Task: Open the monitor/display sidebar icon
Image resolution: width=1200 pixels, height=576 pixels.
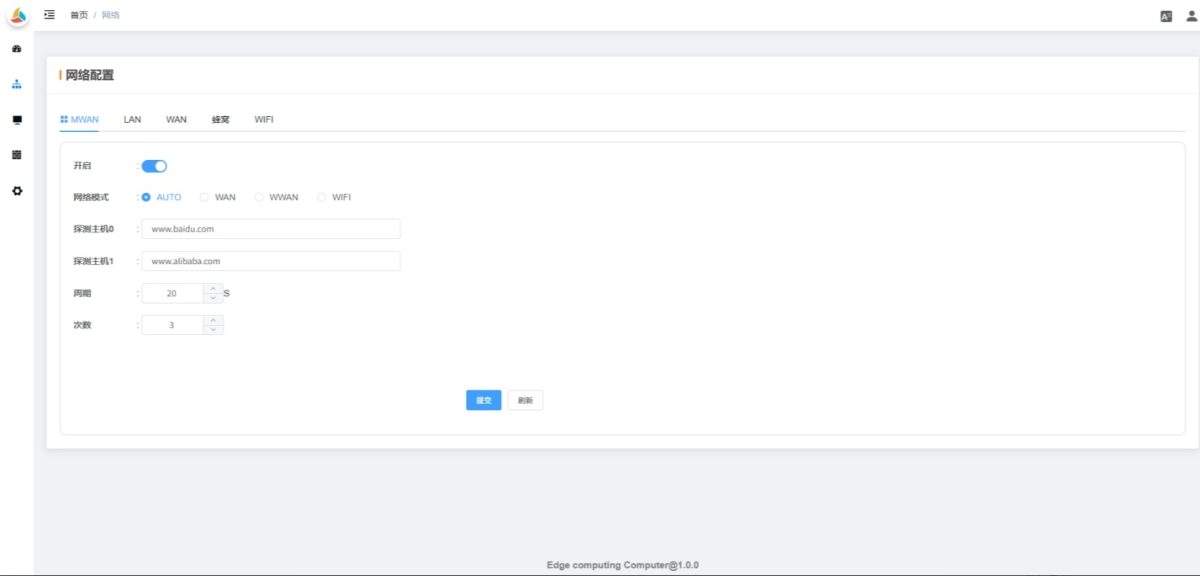Action: [x=16, y=120]
